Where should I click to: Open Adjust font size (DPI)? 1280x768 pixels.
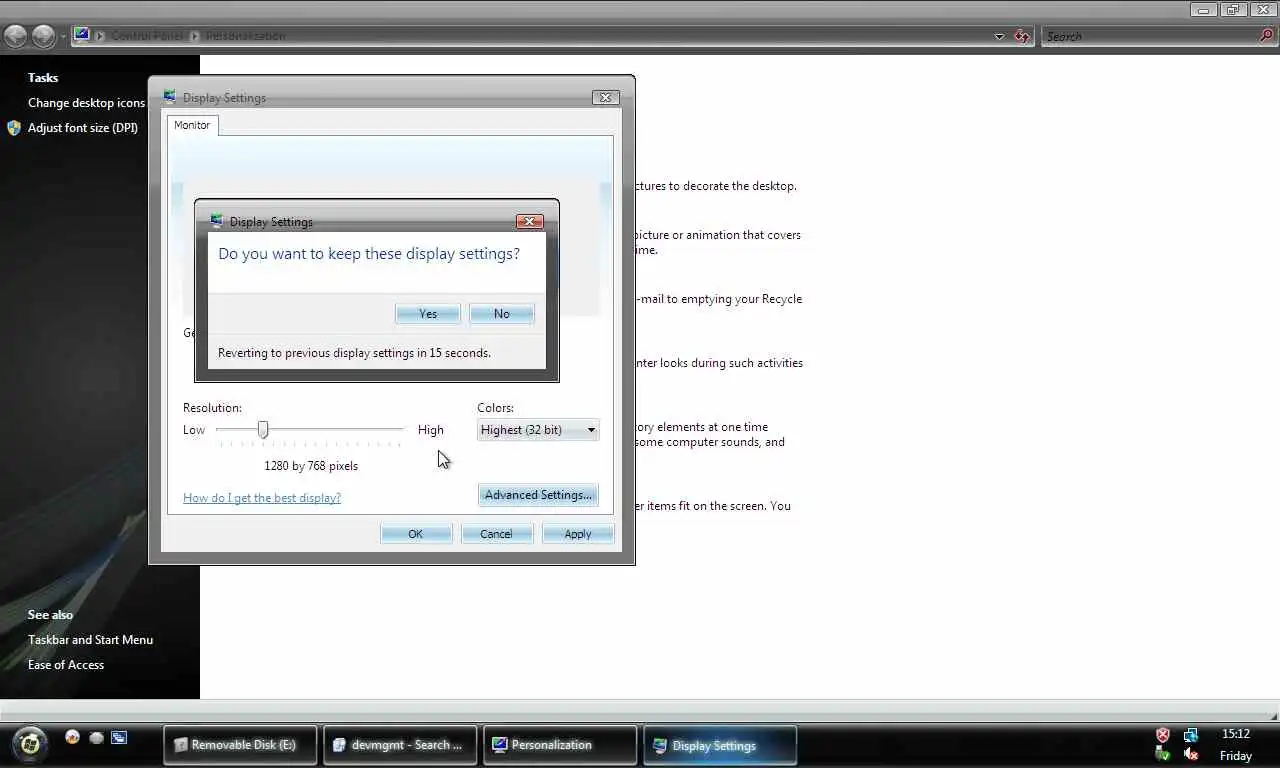click(83, 128)
